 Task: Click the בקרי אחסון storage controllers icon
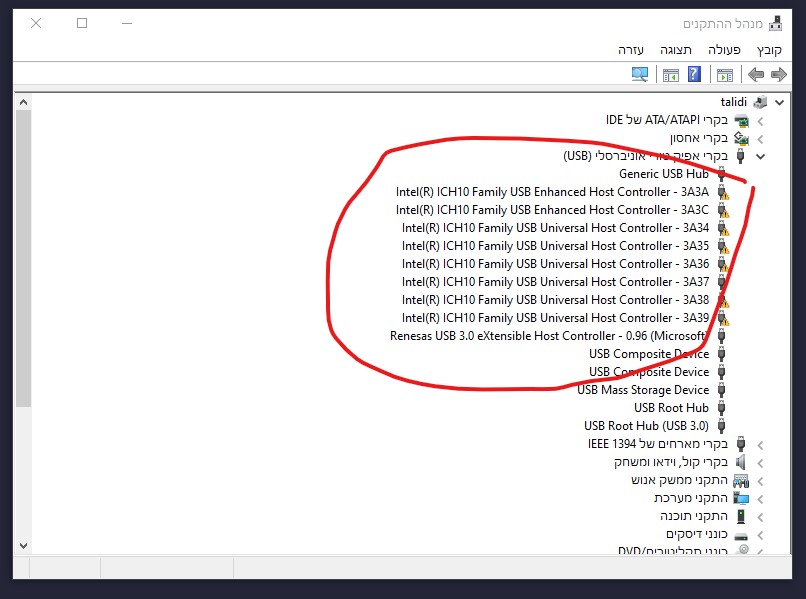[x=741, y=138]
